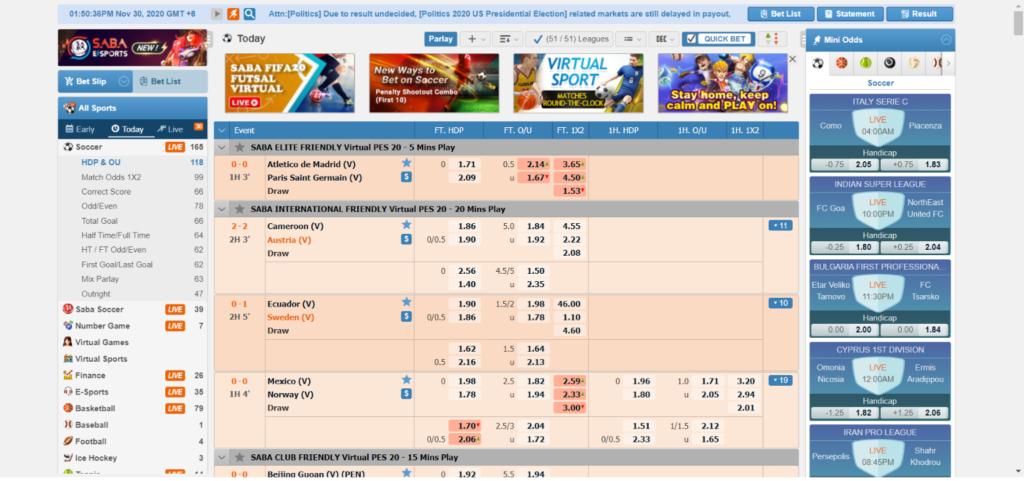1024x481 pixels.
Task: Open the list view style dropdown
Action: 630,39
